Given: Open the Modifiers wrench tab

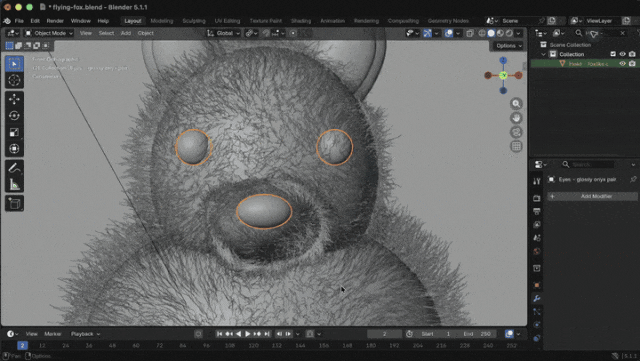Looking at the screenshot, I should coord(537,299).
